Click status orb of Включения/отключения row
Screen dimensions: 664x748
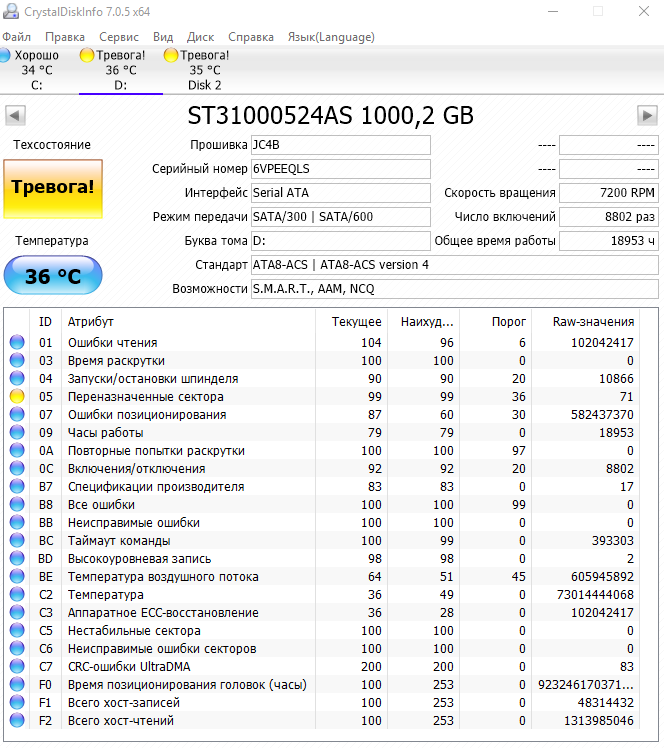17,468
